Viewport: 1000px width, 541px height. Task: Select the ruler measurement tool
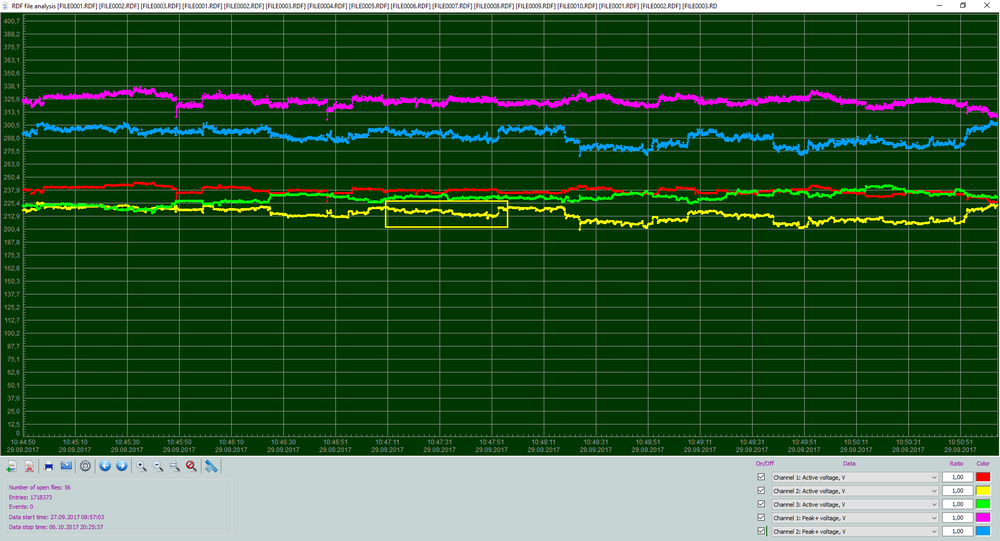point(211,466)
